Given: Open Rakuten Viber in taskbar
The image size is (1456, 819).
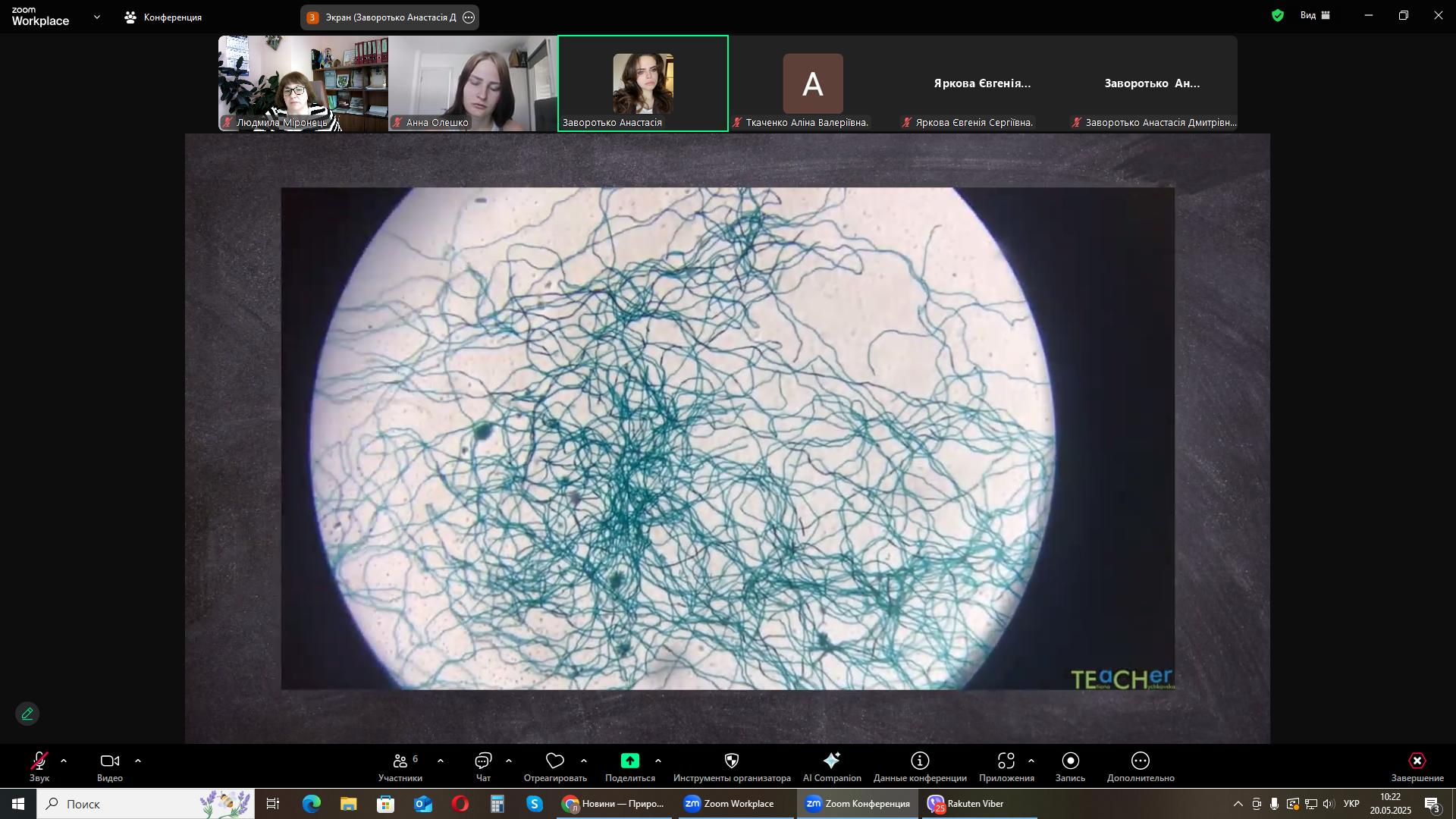Looking at the screenshot, I should [x=966, y=804].
